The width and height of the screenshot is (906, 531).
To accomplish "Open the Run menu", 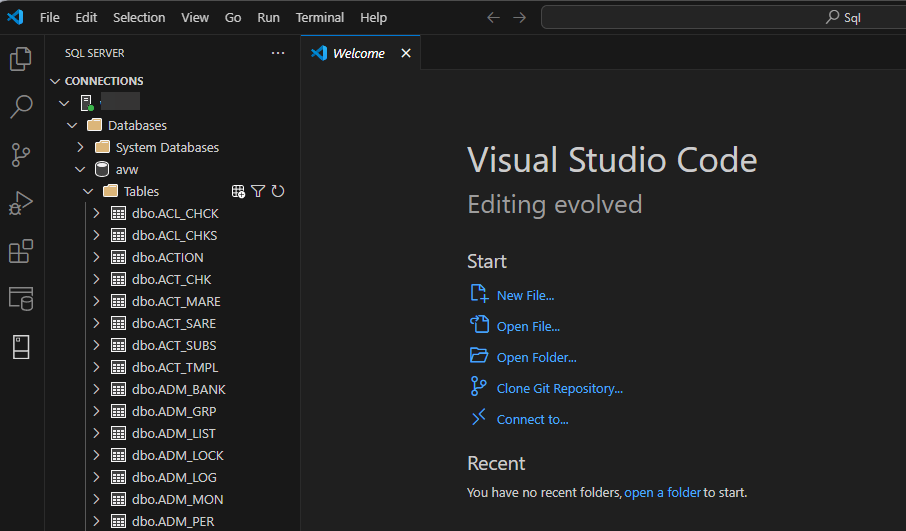I will [x=268, y=17].
